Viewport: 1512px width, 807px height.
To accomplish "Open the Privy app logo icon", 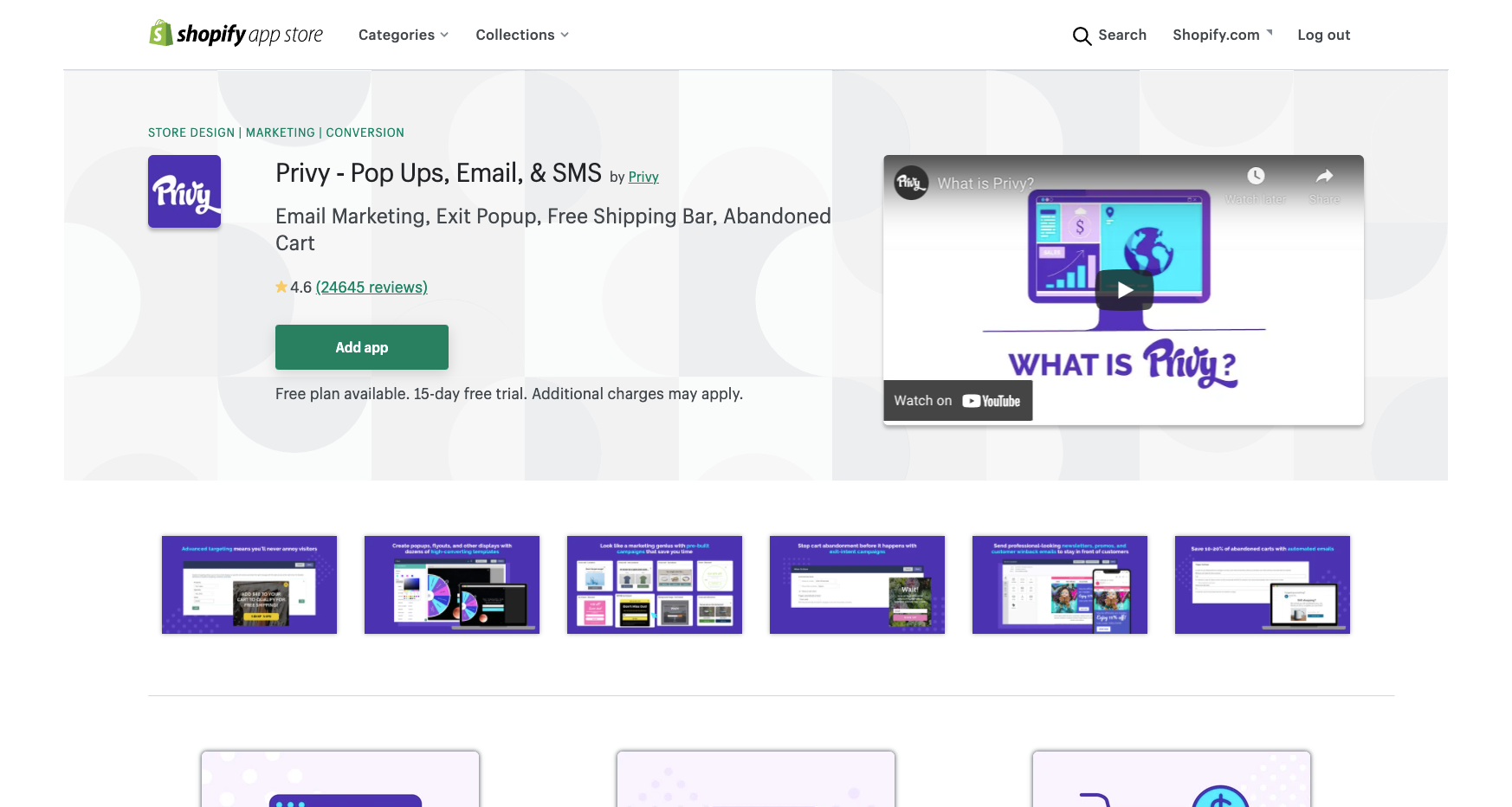I will click(x=184, y=191).
